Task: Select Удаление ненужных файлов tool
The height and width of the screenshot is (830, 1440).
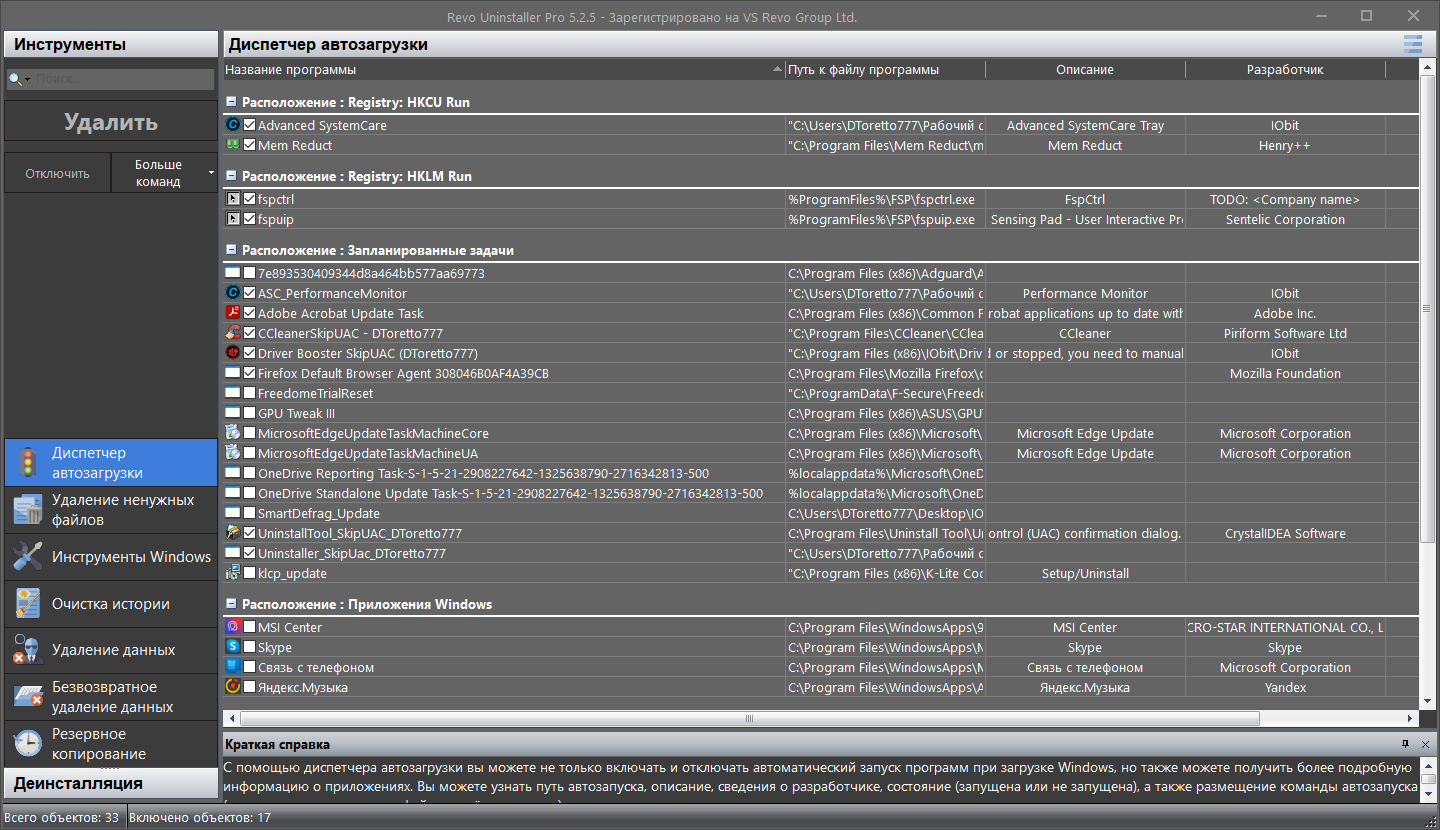Action: click(x=111, y=510)
